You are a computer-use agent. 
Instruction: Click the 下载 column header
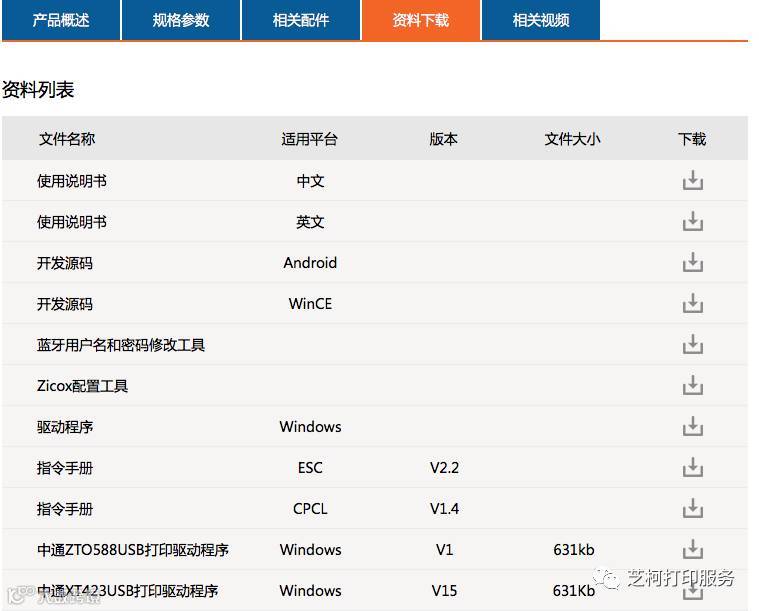tap(692, 139)
